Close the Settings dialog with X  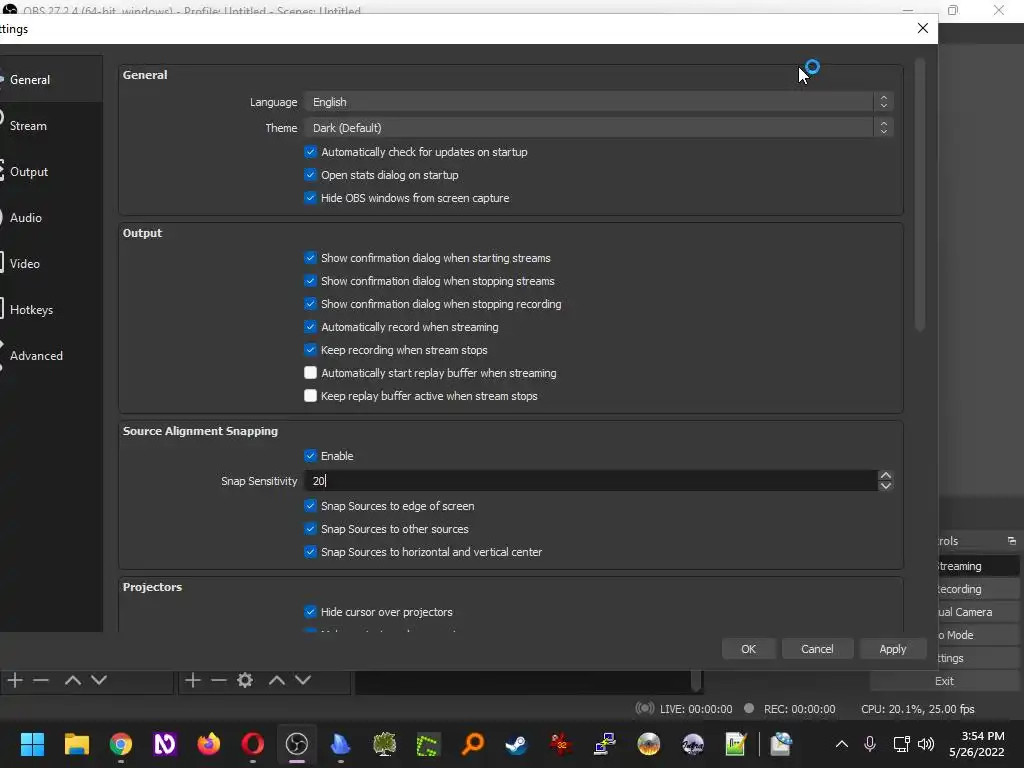click(923, 28)
